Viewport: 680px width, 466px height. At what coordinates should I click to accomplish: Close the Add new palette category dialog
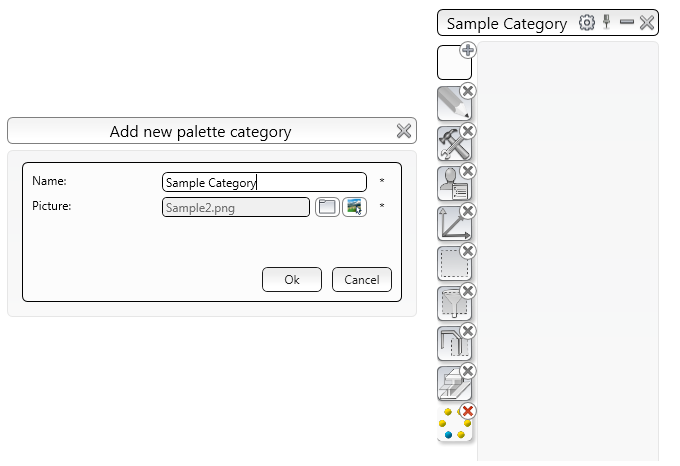coord(404,131)
